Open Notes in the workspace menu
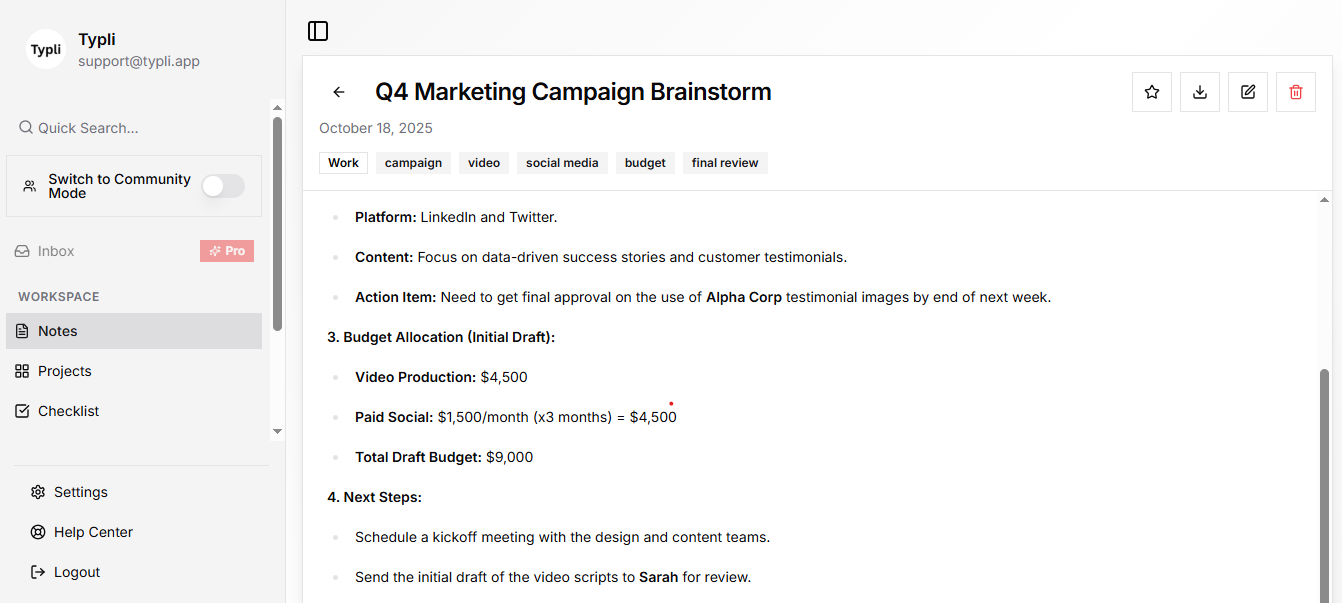 pyautogui.click(x=58, y=331)
